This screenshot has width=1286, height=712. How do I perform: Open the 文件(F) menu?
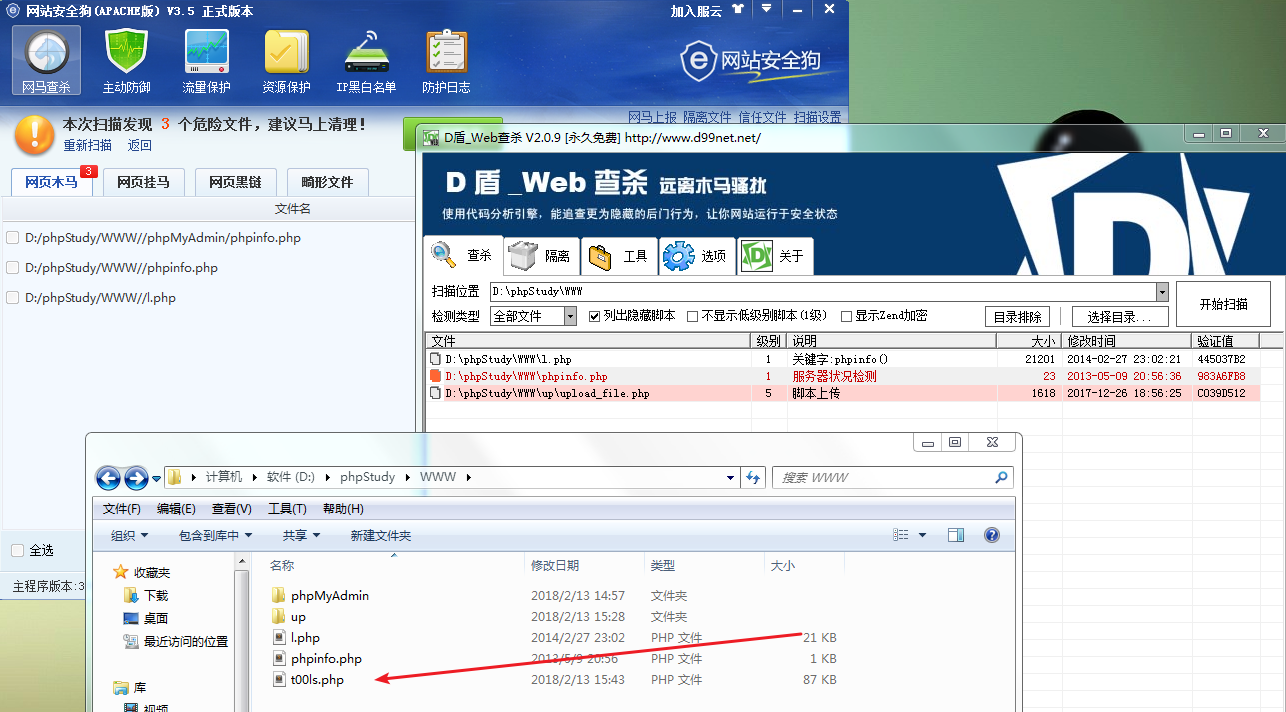tap(122, 509)
